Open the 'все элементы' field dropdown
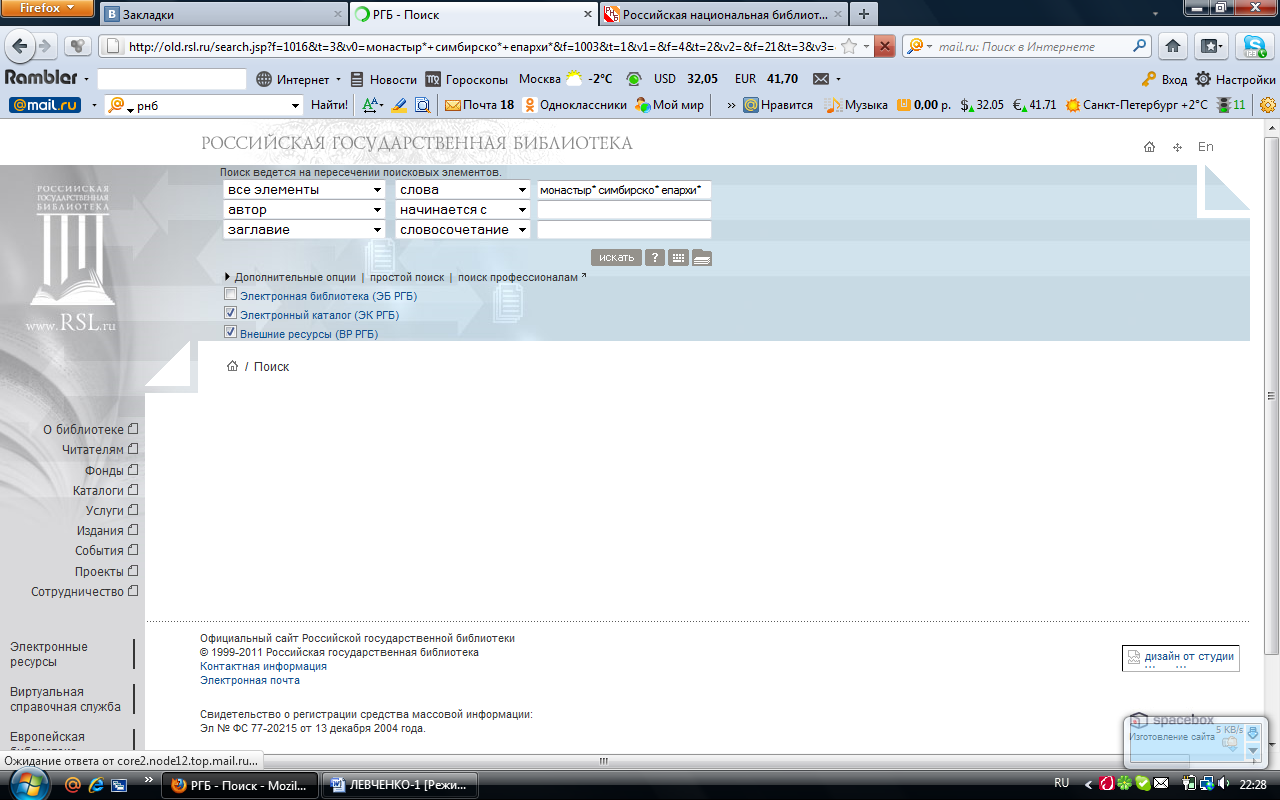This screenshot has height=800, width=1280. [x=304, y=190]
